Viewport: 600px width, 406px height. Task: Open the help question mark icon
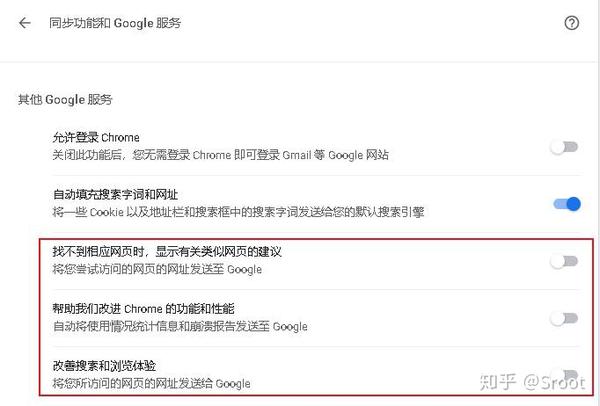pos(572,23)
